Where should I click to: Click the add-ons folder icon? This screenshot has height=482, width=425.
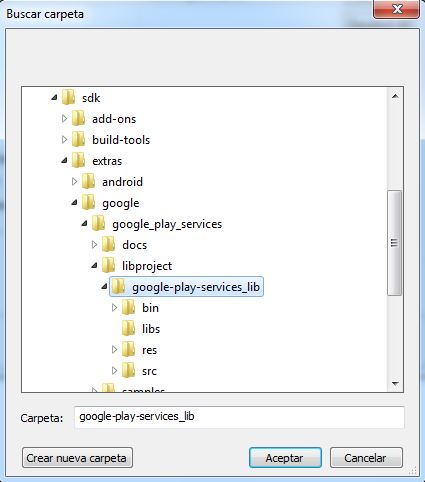79,118
